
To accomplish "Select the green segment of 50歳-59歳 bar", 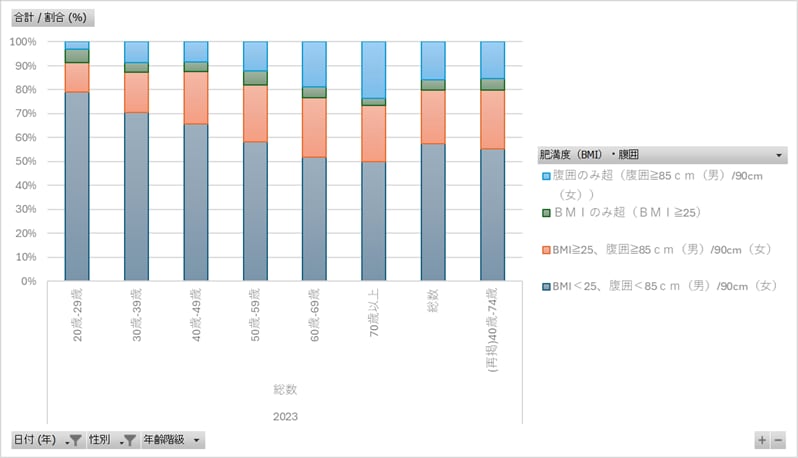I will click(x=255, y=78).
